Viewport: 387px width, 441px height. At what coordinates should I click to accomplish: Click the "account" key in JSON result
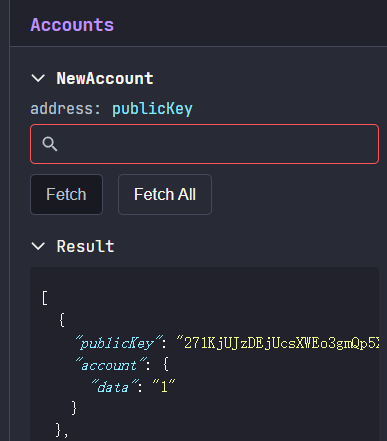click(x=111, y=365)
